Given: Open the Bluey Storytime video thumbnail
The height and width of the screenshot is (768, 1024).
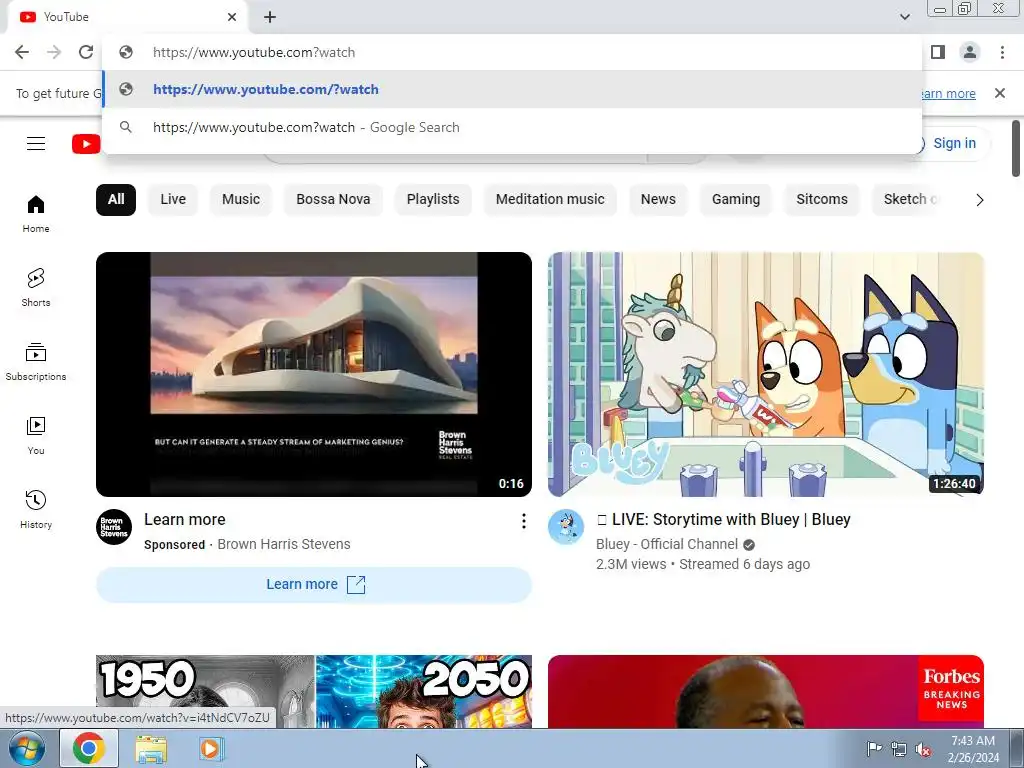Looking at the screenshot, I should point(765,374).
